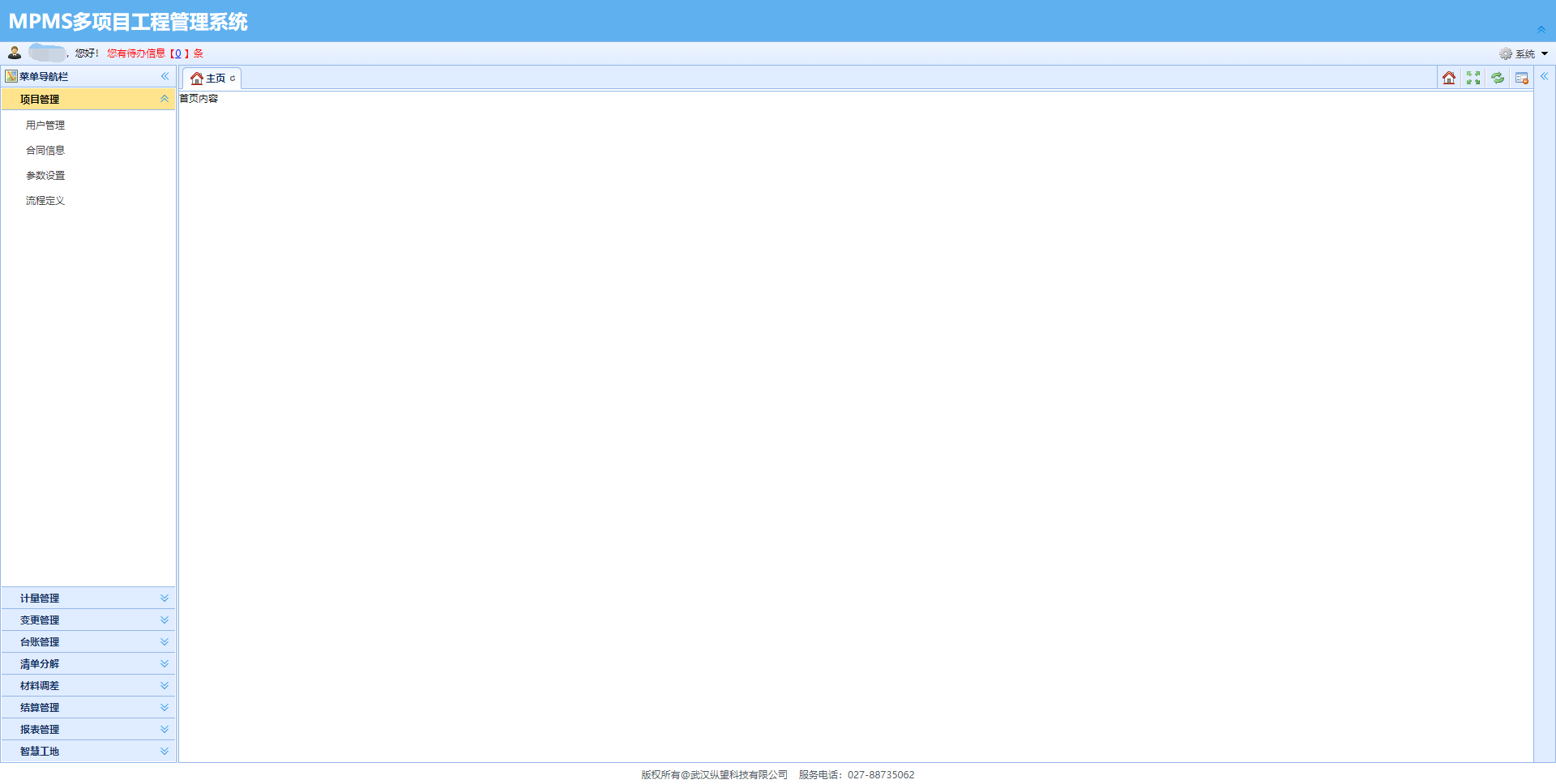Click the 首页内容 text
1556x784 pixels.
[199, 99]
